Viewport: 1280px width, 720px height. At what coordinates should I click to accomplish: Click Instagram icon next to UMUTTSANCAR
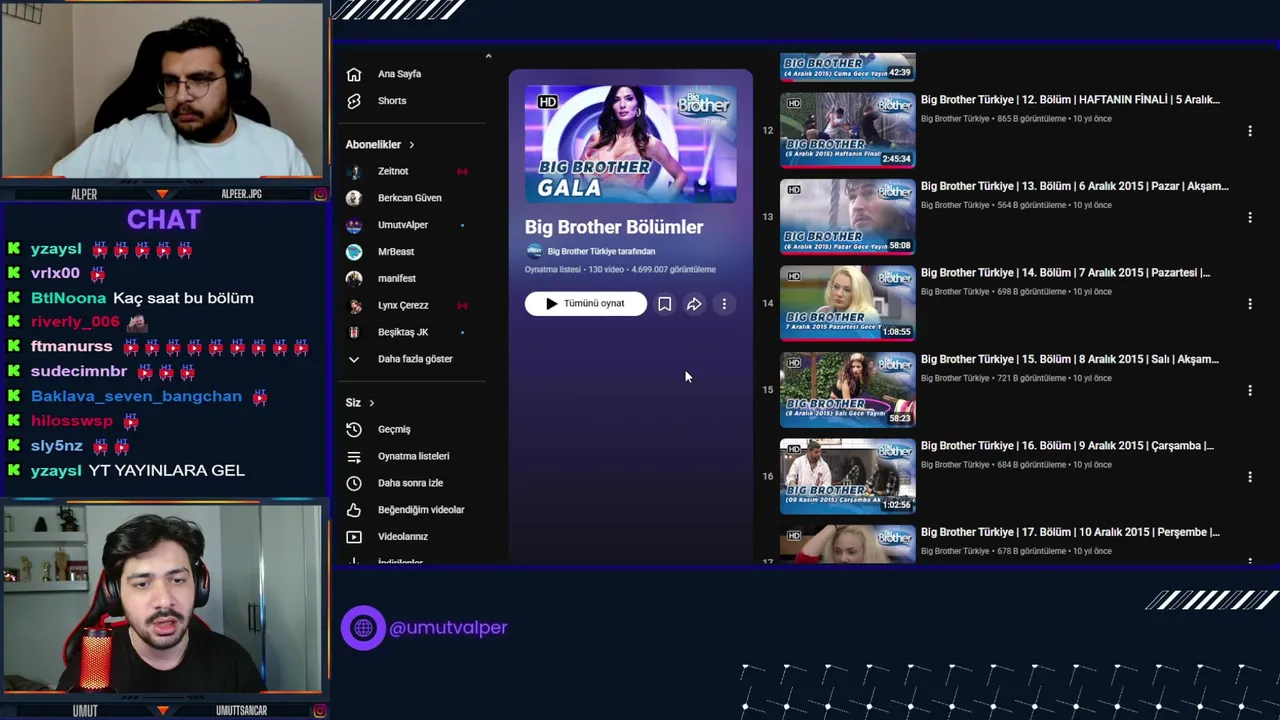pos(320,711)
